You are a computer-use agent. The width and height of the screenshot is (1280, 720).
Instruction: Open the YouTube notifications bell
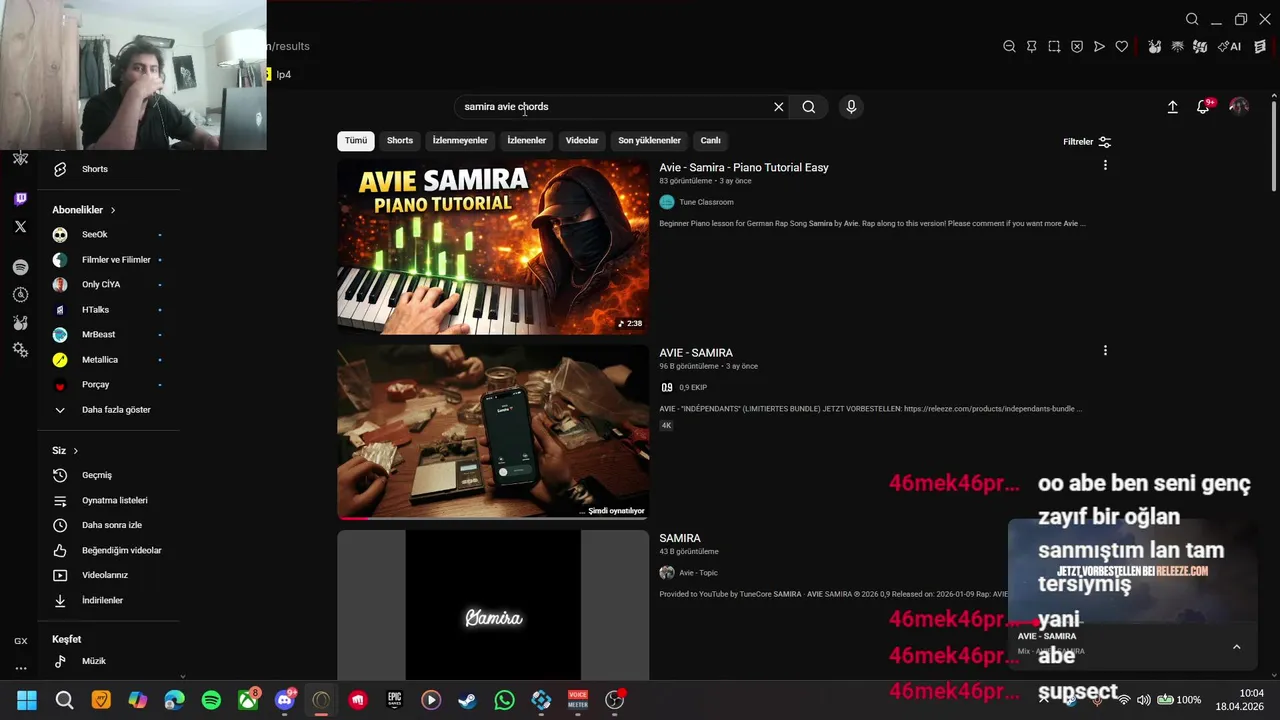click(1203, 107)
